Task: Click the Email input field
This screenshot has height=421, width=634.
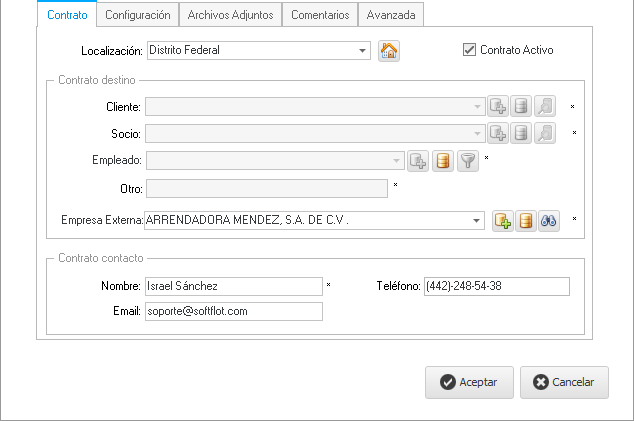Action: click(234, 312)
